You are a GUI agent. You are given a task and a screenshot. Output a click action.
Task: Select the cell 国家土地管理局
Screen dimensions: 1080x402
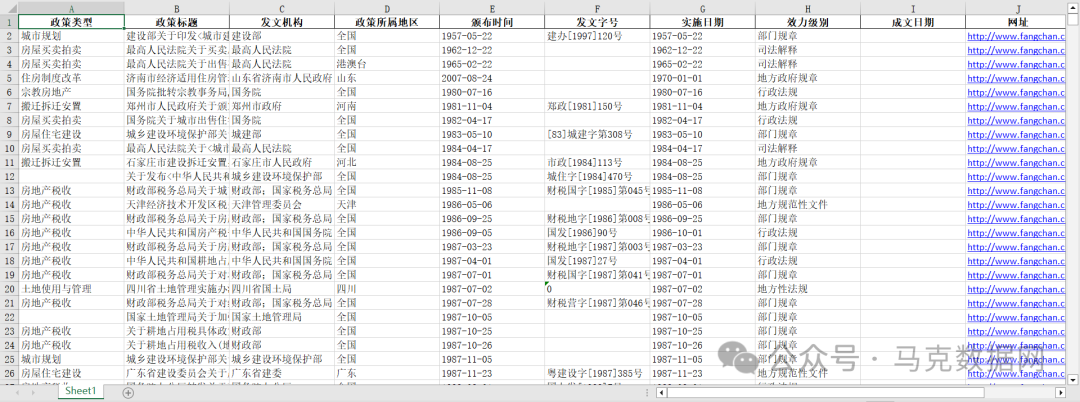point(282,317)
